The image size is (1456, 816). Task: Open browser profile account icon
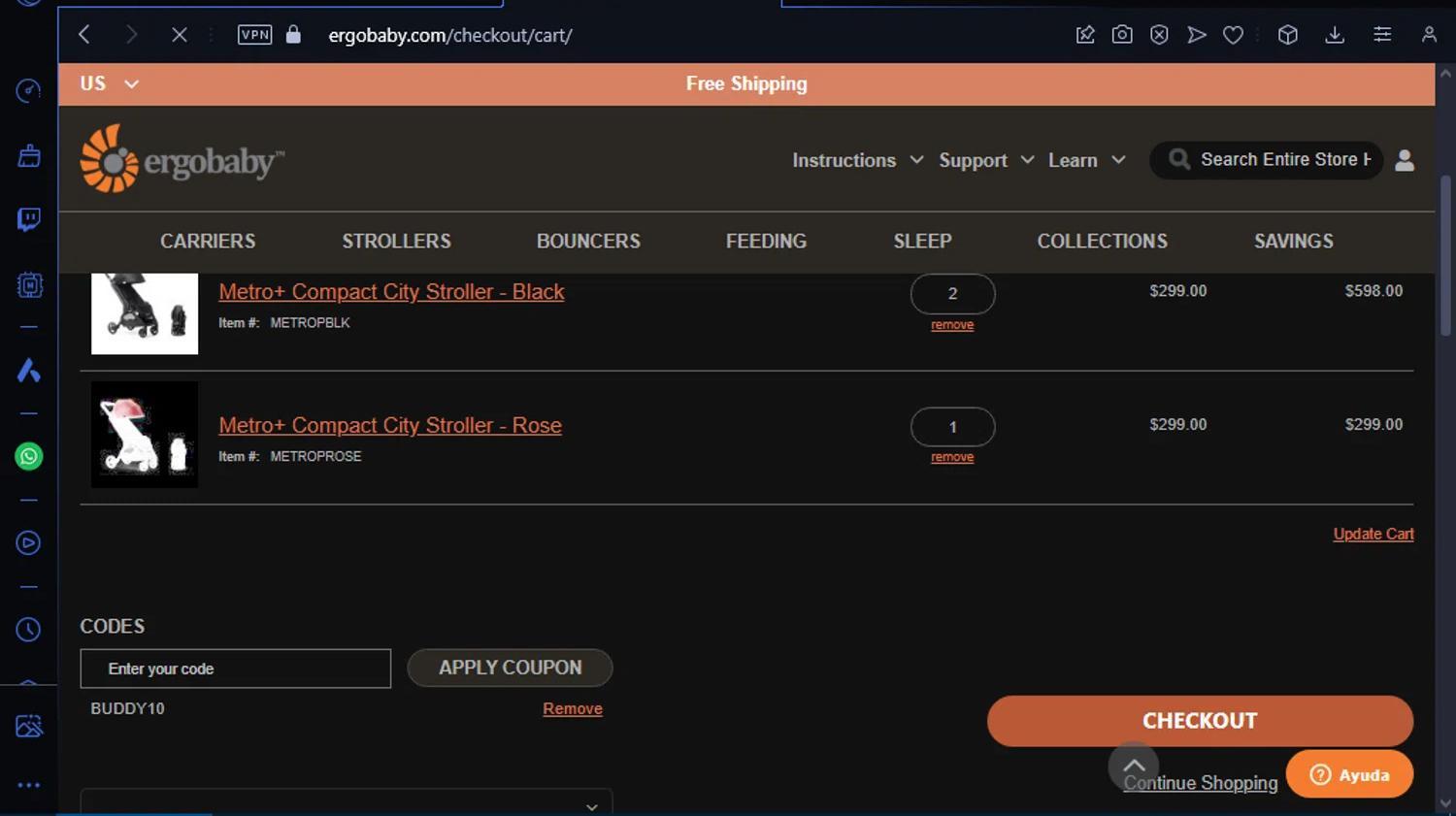click(x=1429, y=35)
